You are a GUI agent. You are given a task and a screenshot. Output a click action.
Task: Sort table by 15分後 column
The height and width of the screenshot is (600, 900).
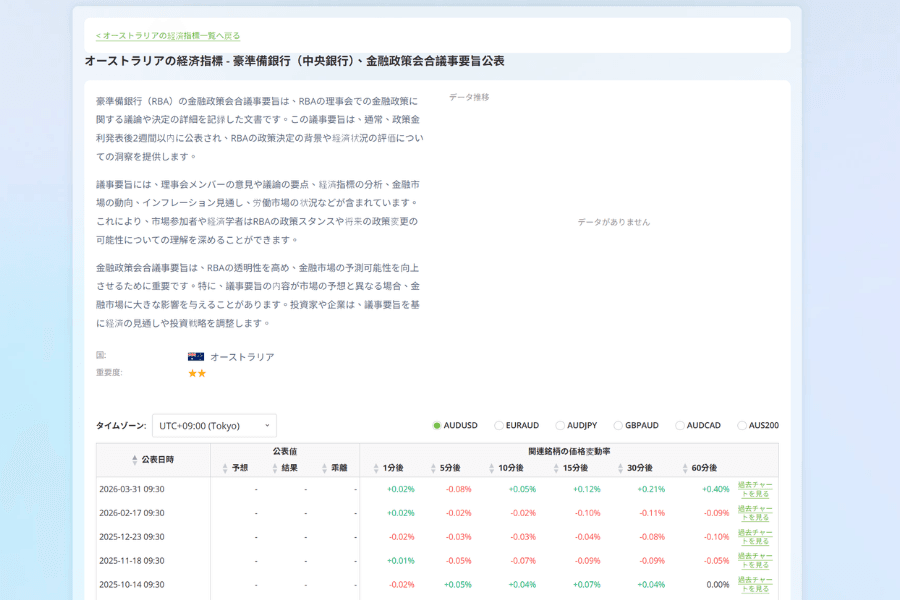[571, 468]
